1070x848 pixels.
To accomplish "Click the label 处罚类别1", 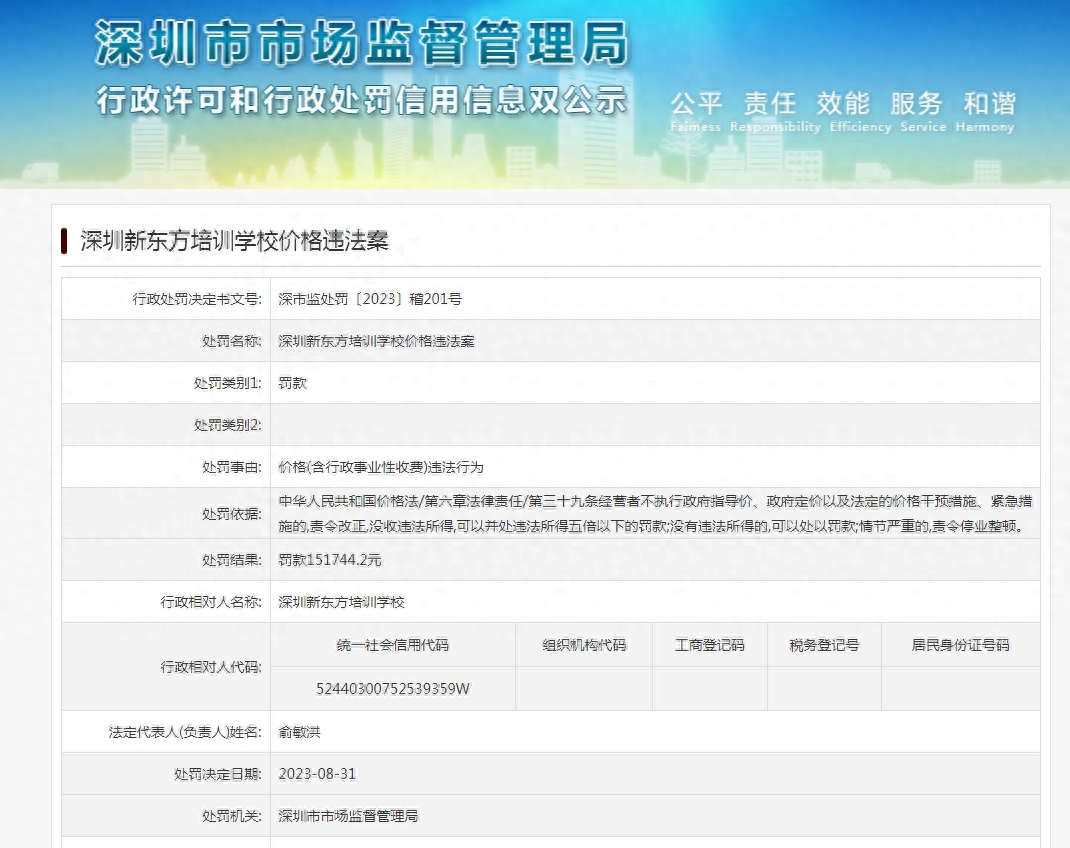I will tap(227, 383).
